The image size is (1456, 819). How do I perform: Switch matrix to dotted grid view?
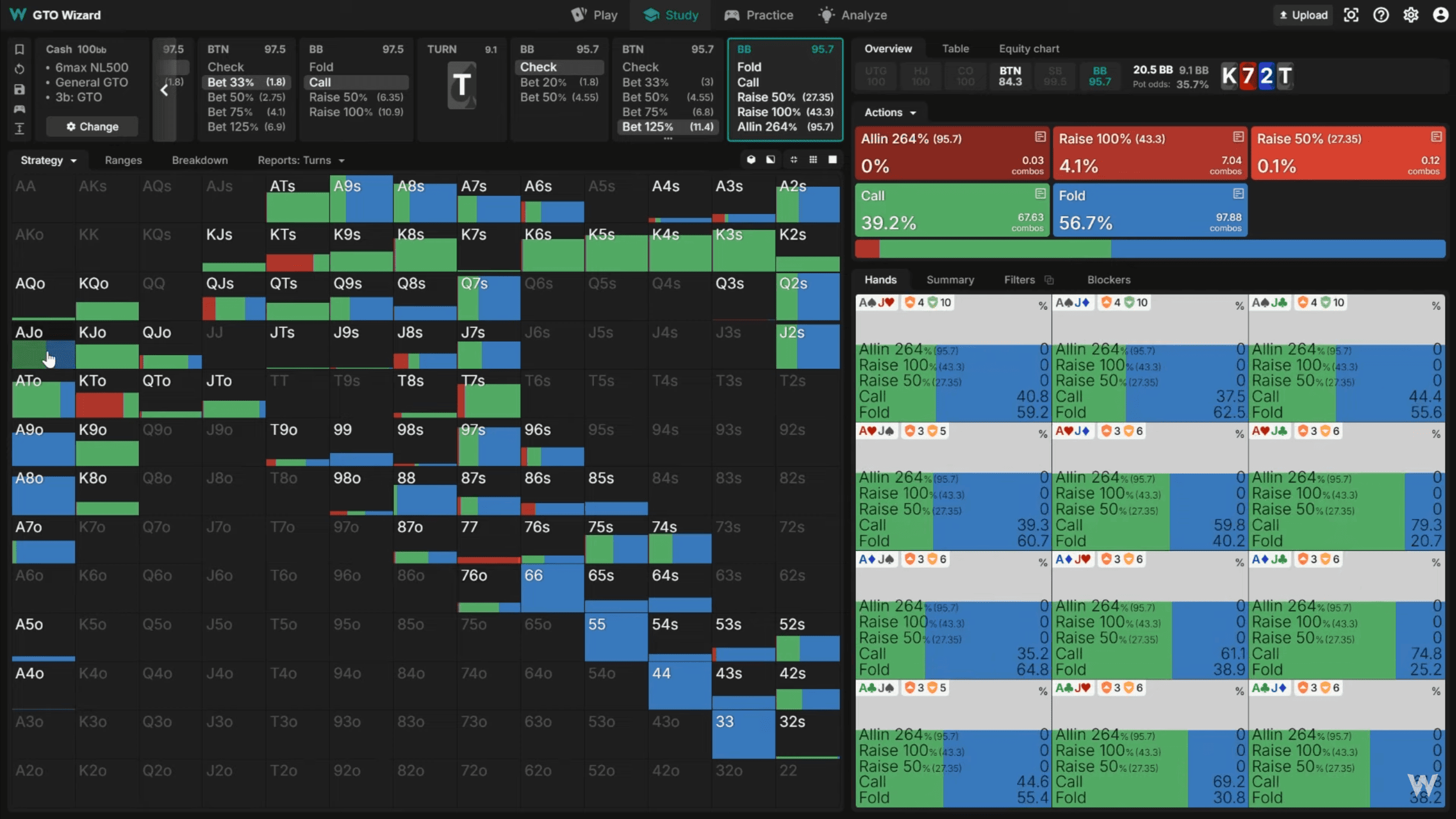pyautogui.click(x=813, y=160)
